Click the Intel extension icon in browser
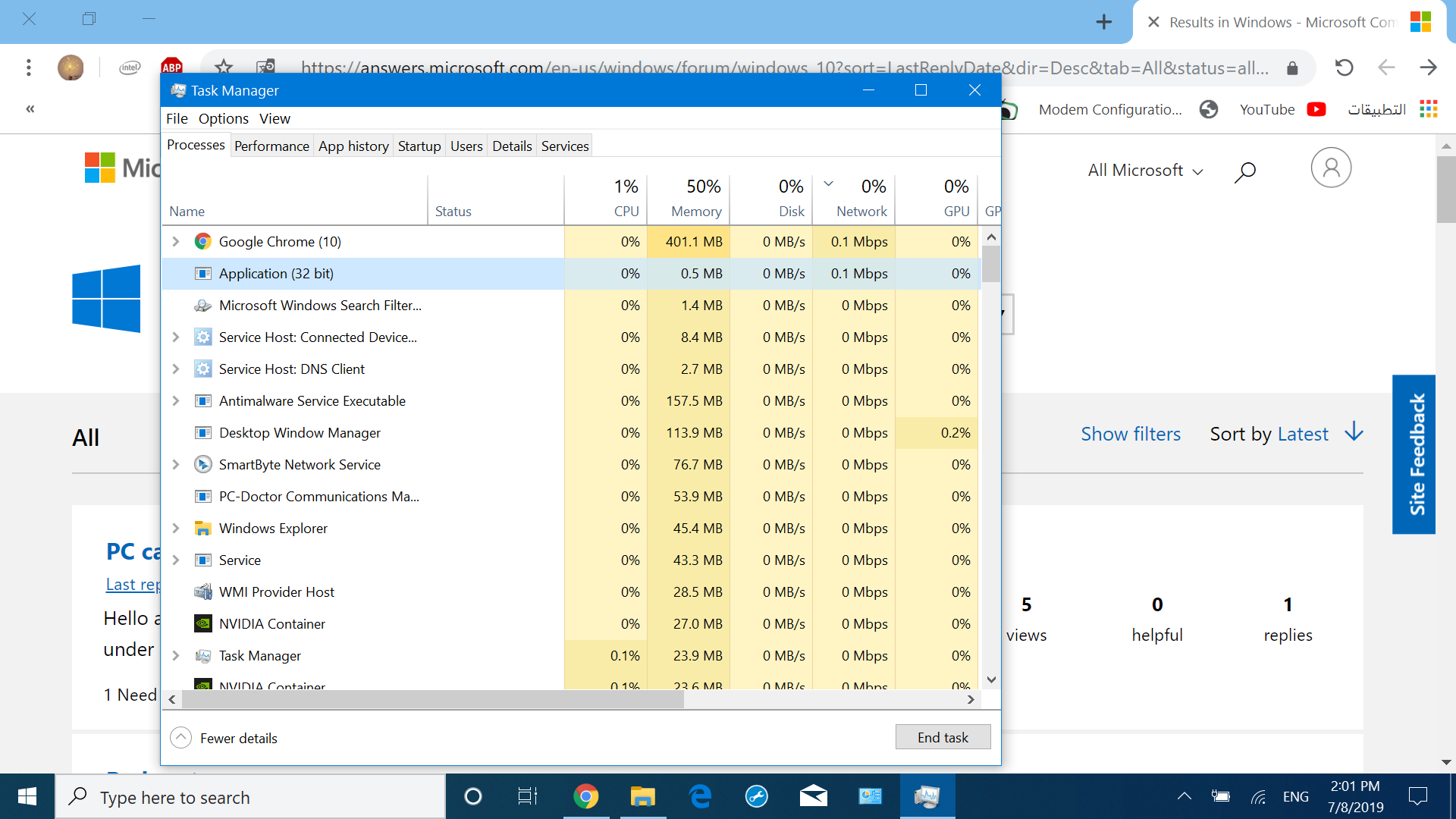The height and width of the screenshot is (819, 1456). coord(130,67)
